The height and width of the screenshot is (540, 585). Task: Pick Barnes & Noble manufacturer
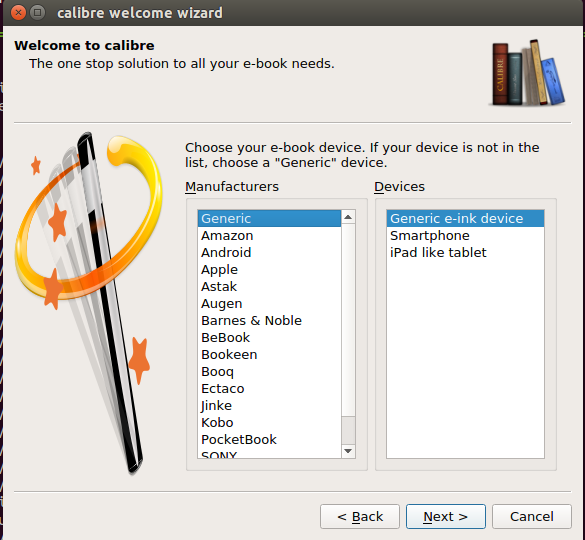point(269,321)
